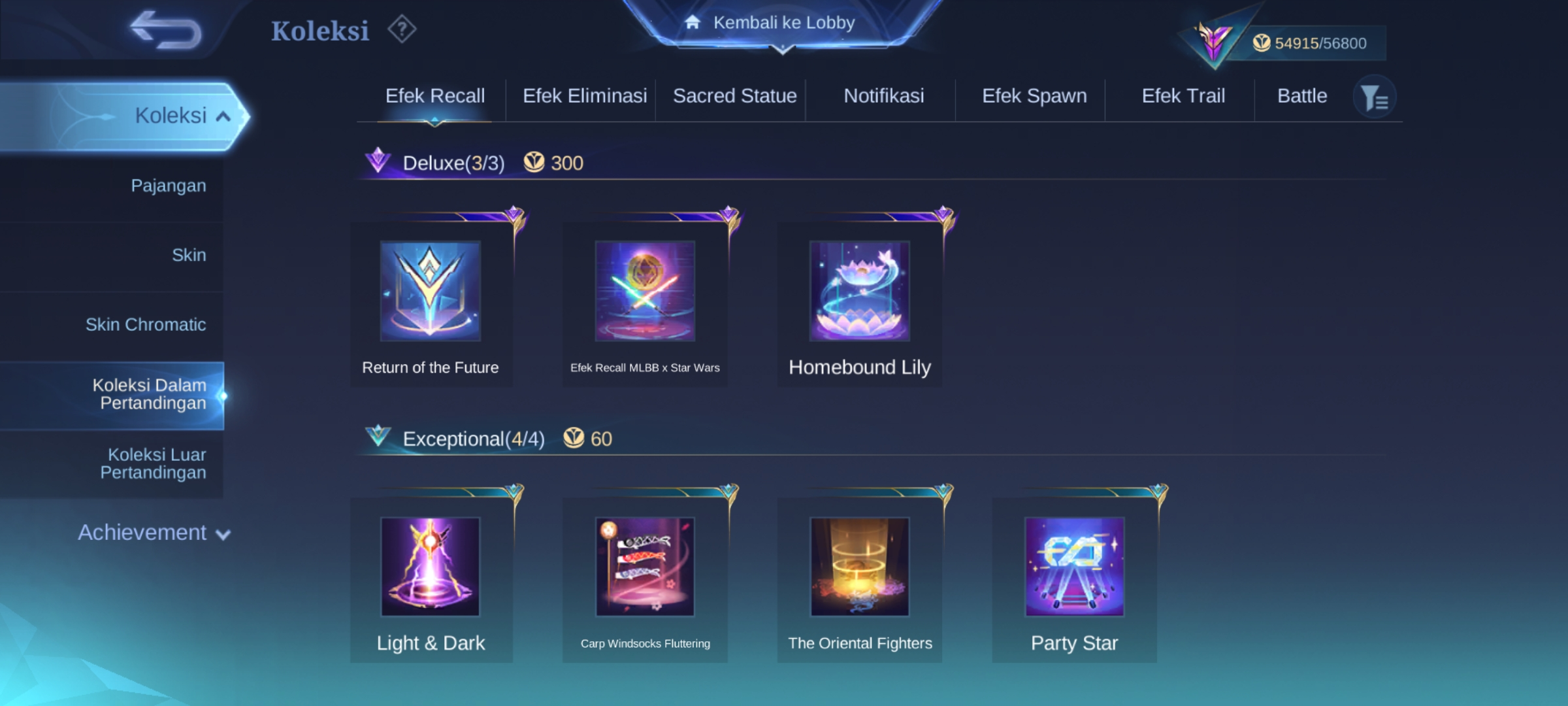Open the Koleksi help question mark
The height and width of the screenshot is (706, 1568).
(x=402, y=29)
